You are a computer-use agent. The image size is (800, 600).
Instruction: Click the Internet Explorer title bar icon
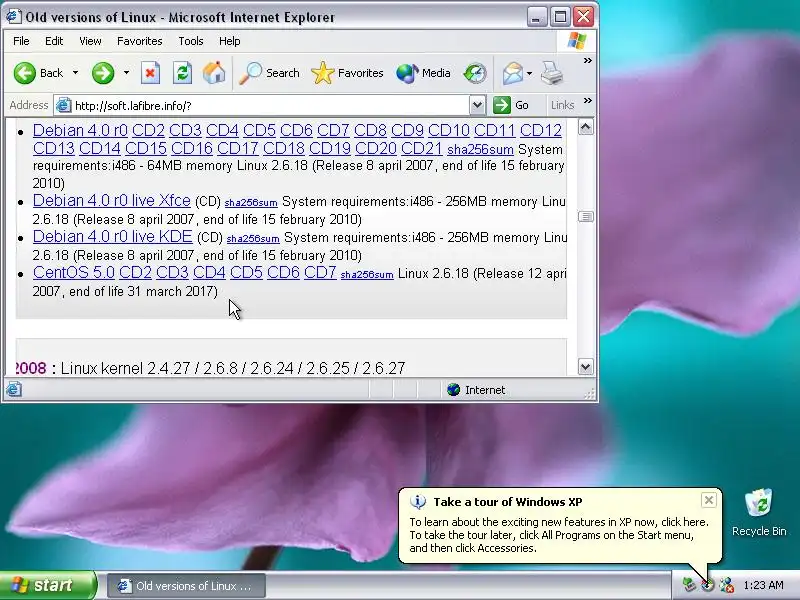(x=13, y=17)
